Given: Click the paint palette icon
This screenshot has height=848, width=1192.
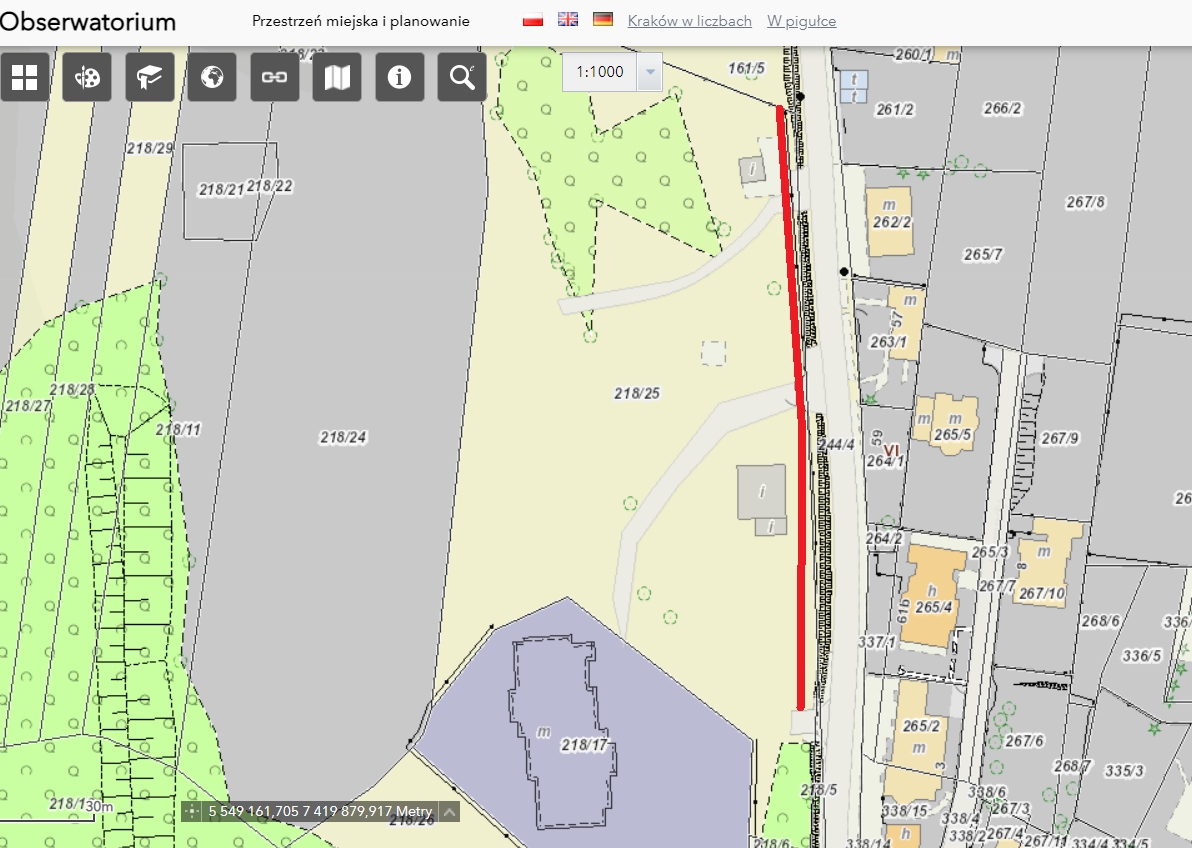Looking at the screenshot, I should tap(87, 77).
